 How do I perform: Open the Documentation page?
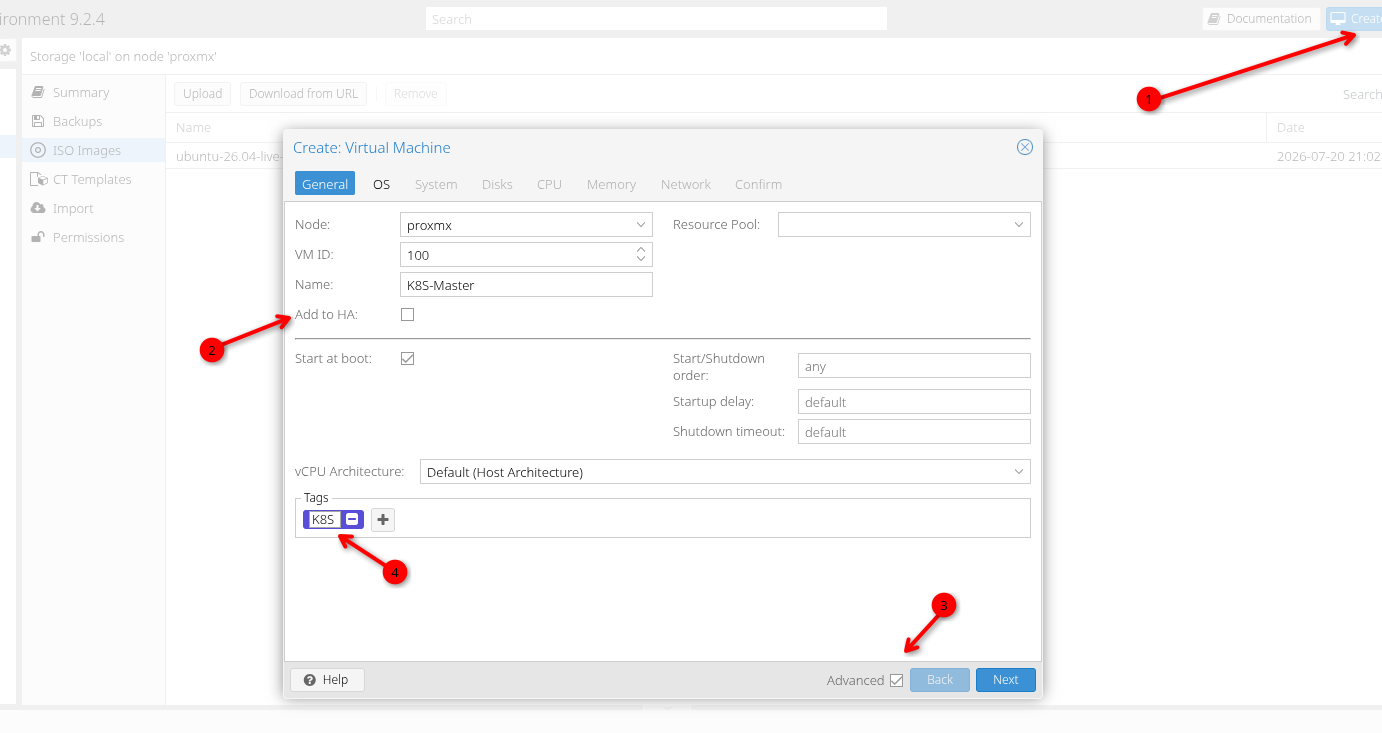click(1260, 19)
